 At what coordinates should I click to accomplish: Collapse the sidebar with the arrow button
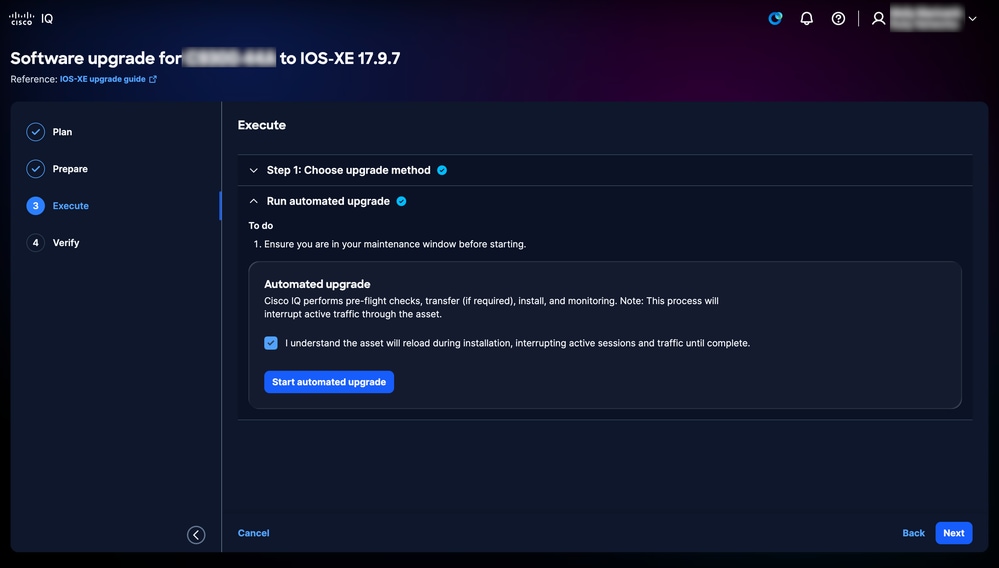tap(196, 535)
